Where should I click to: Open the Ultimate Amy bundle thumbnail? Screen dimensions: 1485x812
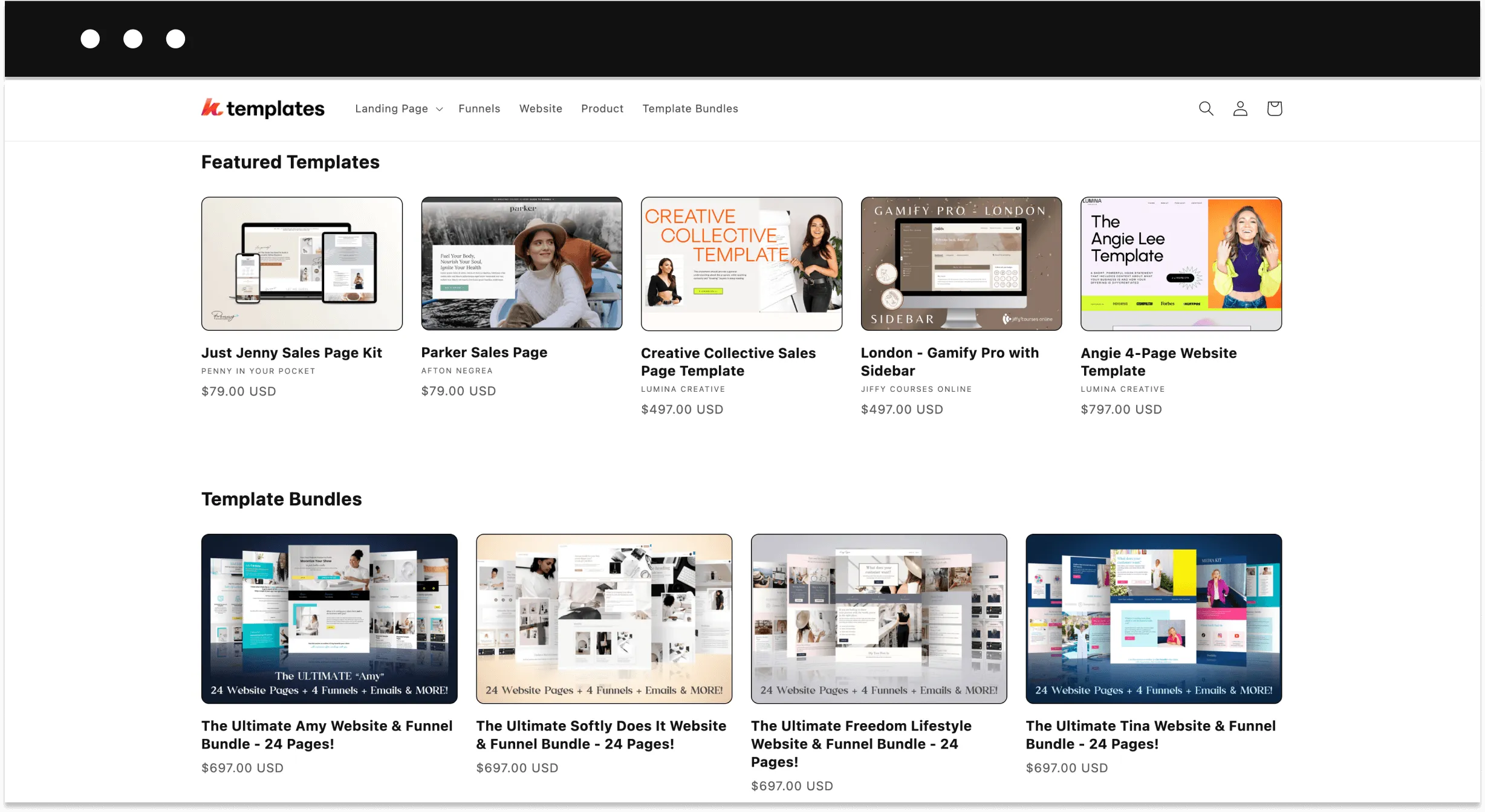pos(330,619)
